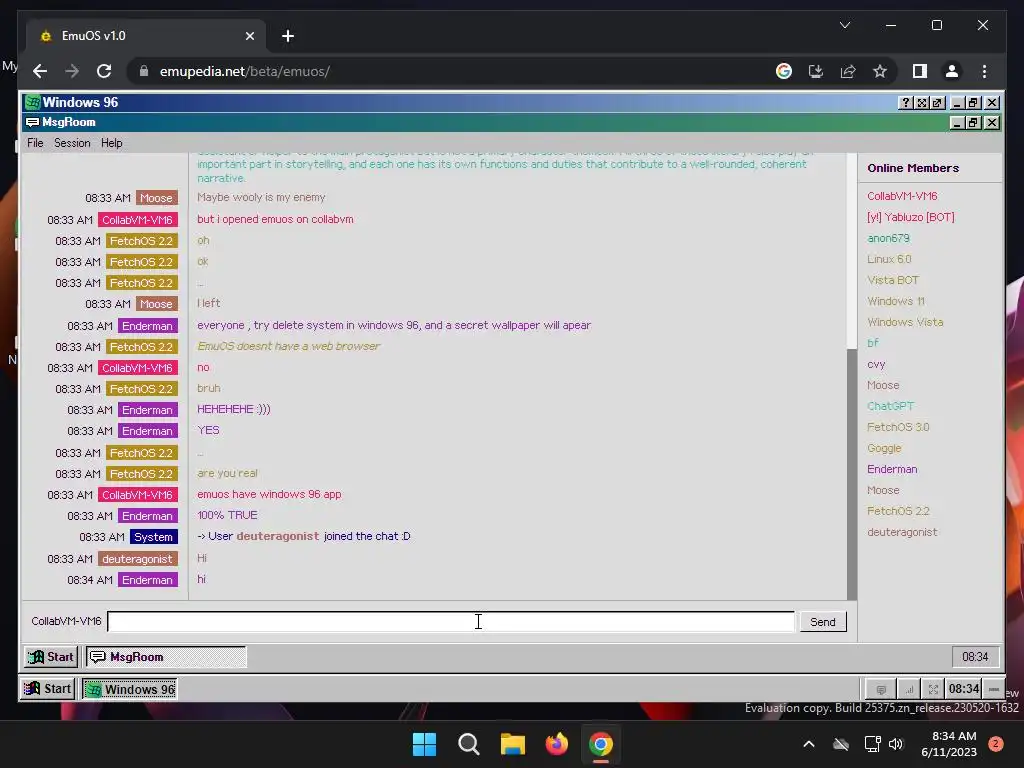Reload the page with the refresh button

click(104, 71)
